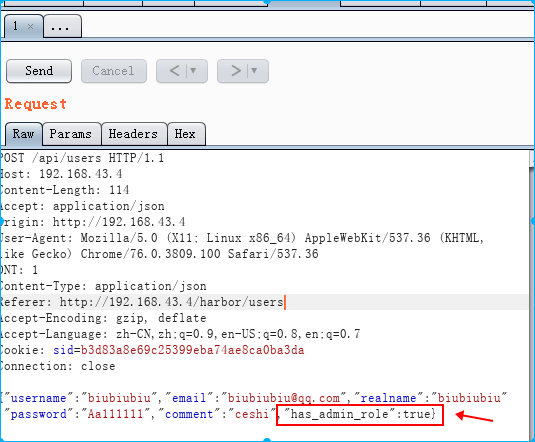This screenshot has height=442, width=535.
Task: Click the realname key in JSON body
Action: [x=388, y=398]
